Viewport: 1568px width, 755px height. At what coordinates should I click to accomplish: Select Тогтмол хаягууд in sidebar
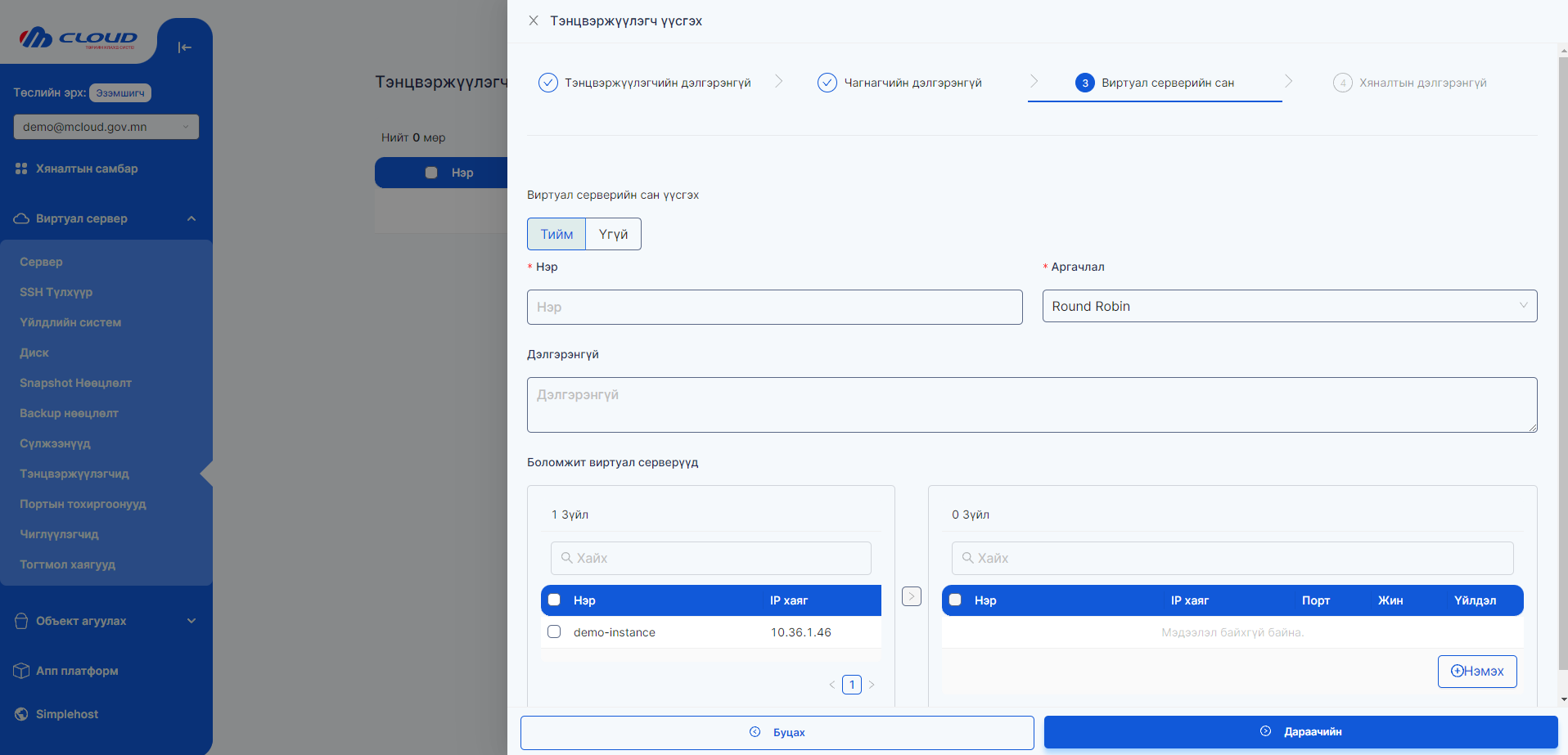(67, 564)
